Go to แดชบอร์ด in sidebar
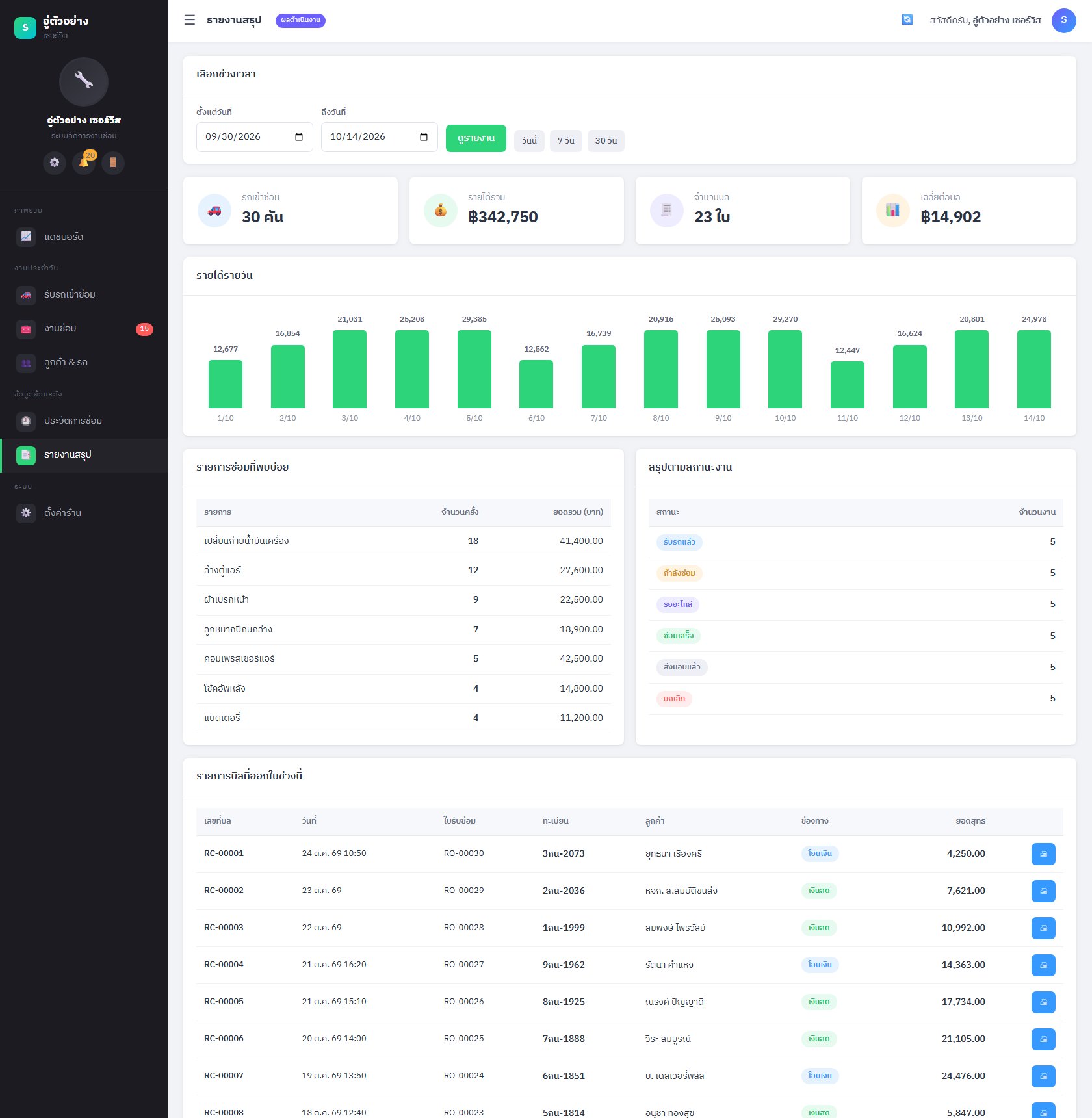Viewport: 1092px width, 1118px height. pyautogui.click(x=84, y=237)
